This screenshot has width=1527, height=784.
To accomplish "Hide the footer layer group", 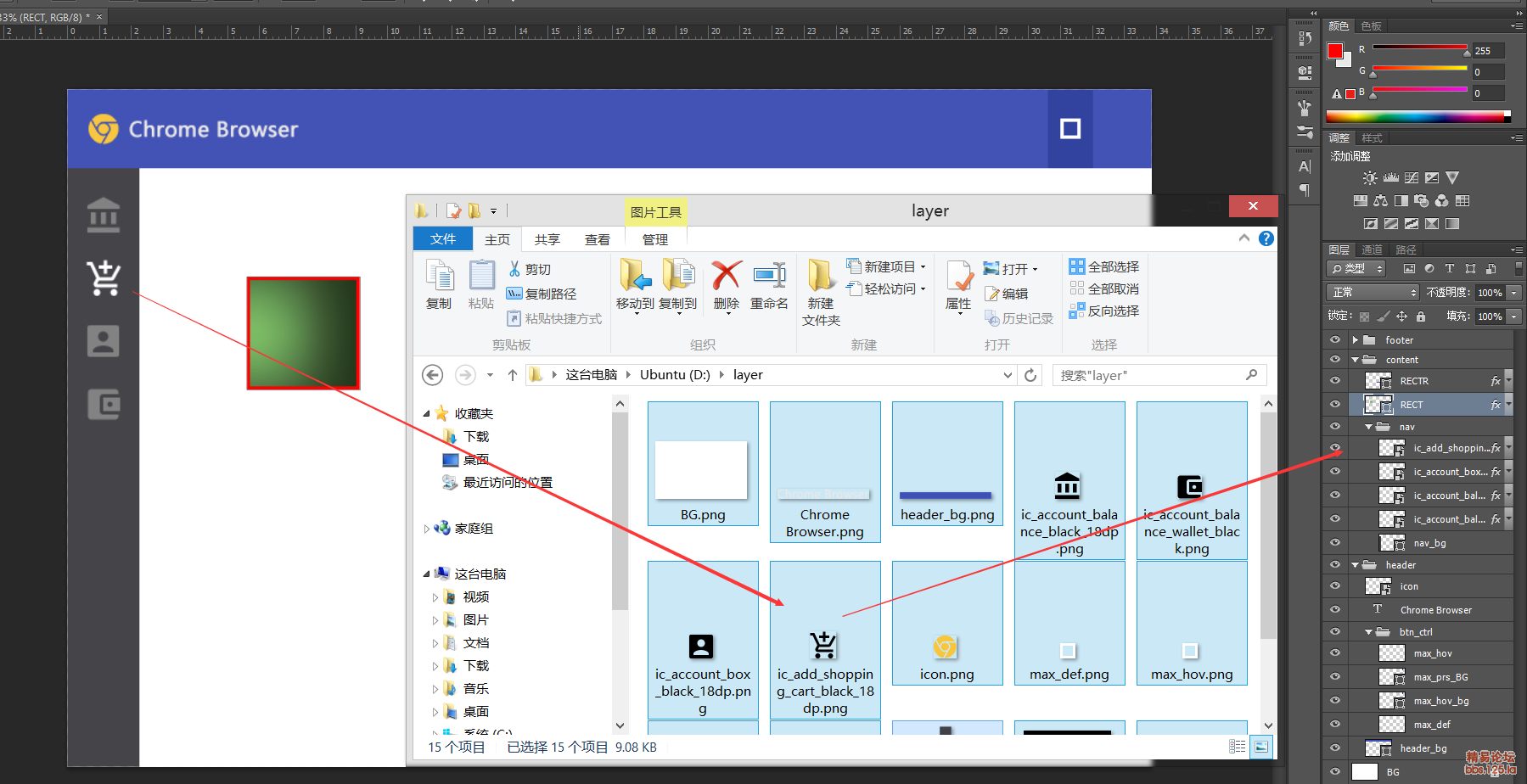I will (1335, 340).
